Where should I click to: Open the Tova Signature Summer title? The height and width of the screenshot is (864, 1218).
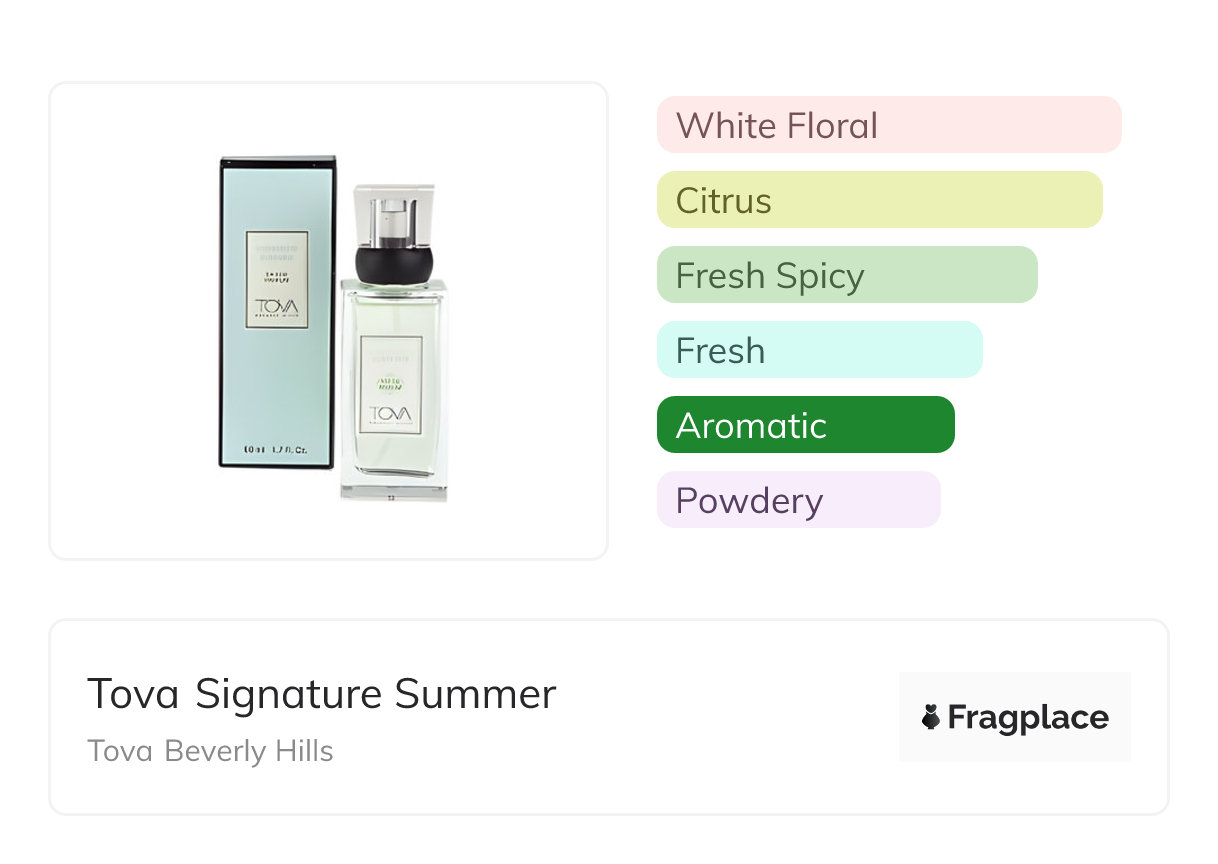(x=321, y=694)
